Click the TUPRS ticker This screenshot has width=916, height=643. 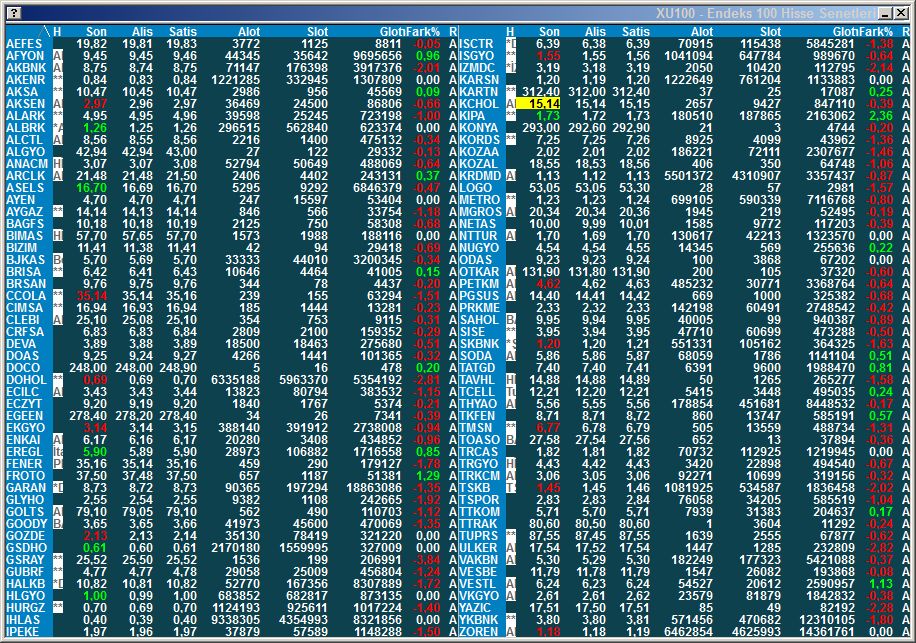[x=478, y=536]
